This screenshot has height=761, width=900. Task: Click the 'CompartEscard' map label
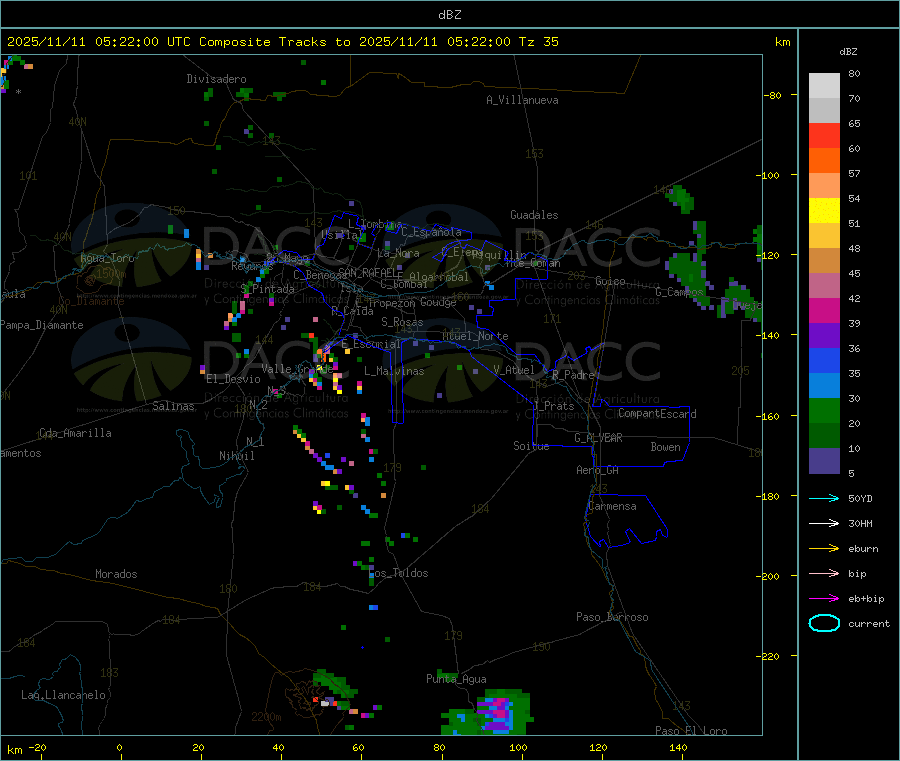click(x=657, y=414)
